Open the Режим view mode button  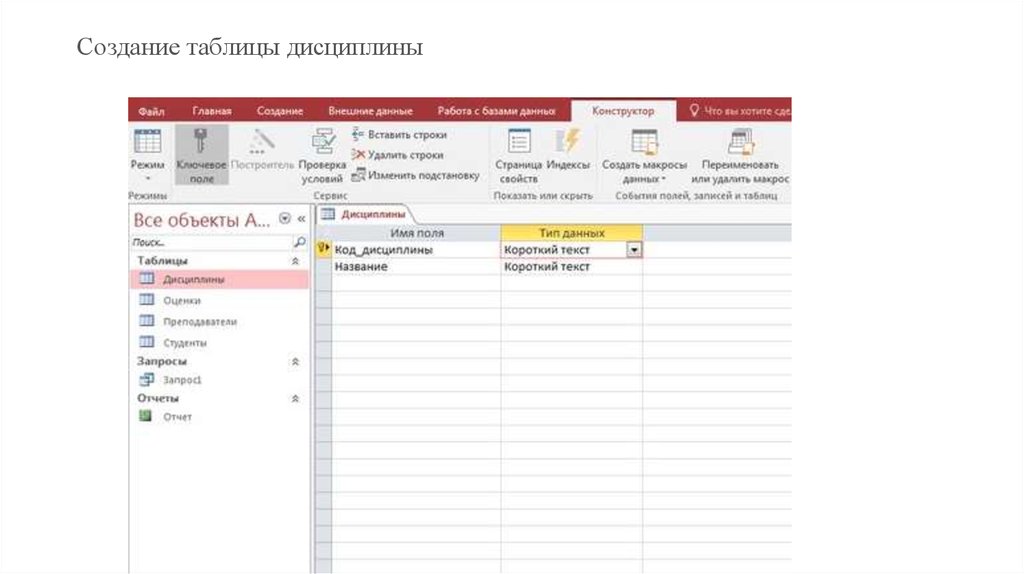pyautogui.click(x=147, y=155)
